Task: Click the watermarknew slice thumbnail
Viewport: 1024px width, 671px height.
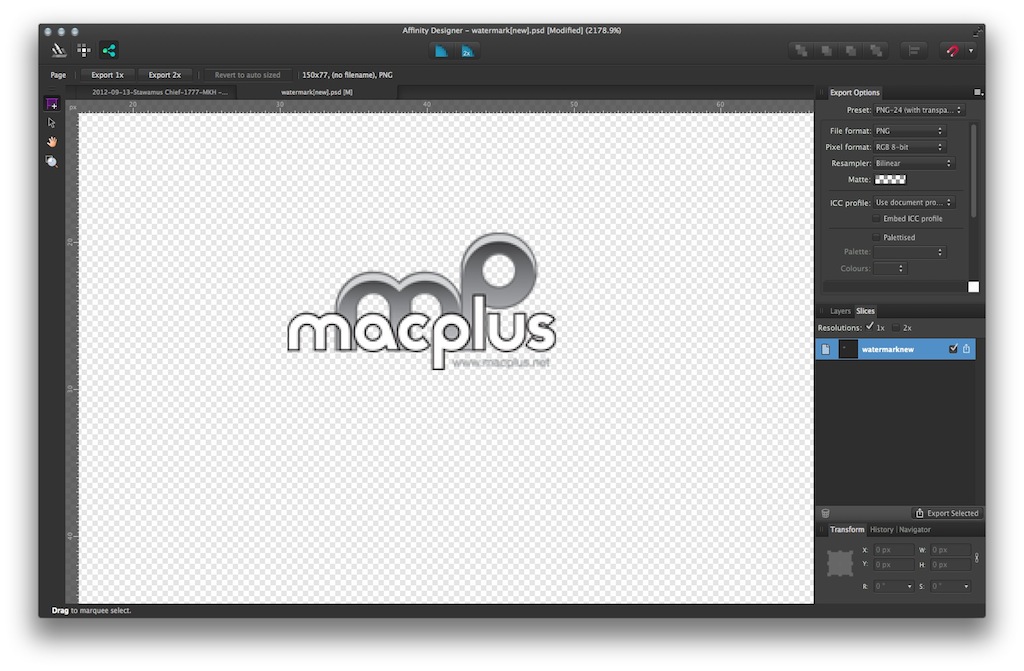Action: tap(848, 350)
